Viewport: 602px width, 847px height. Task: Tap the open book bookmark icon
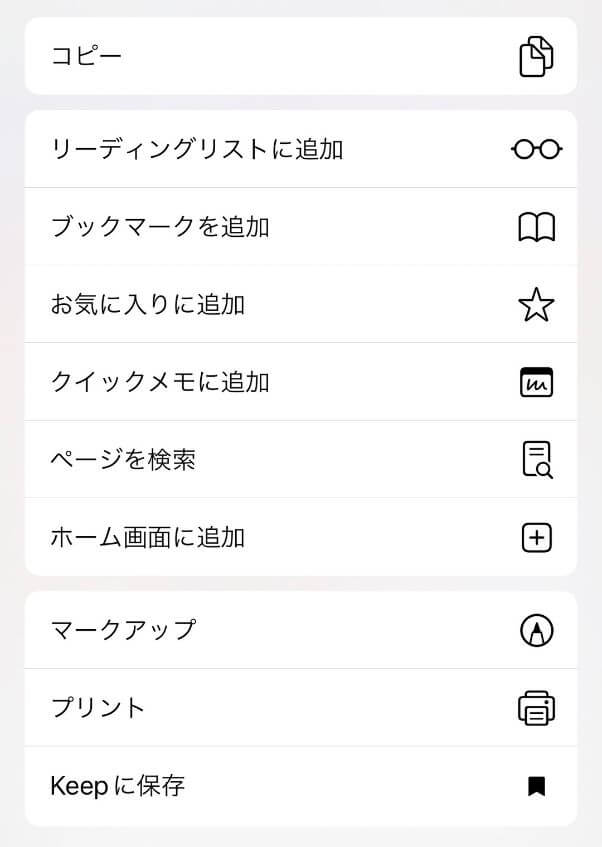[536, 227]
